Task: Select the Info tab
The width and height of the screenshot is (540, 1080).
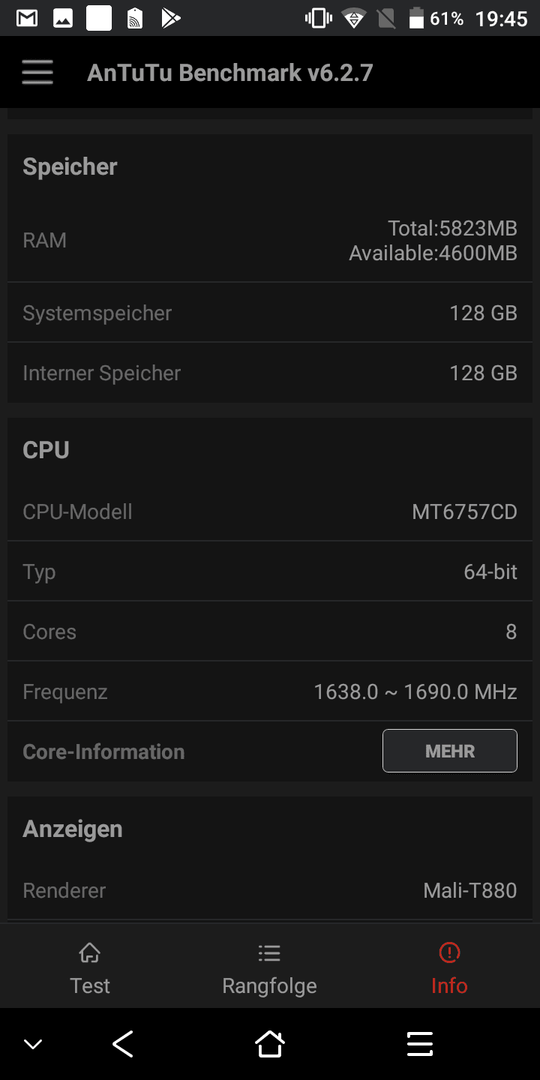Action: click(449, 968)
